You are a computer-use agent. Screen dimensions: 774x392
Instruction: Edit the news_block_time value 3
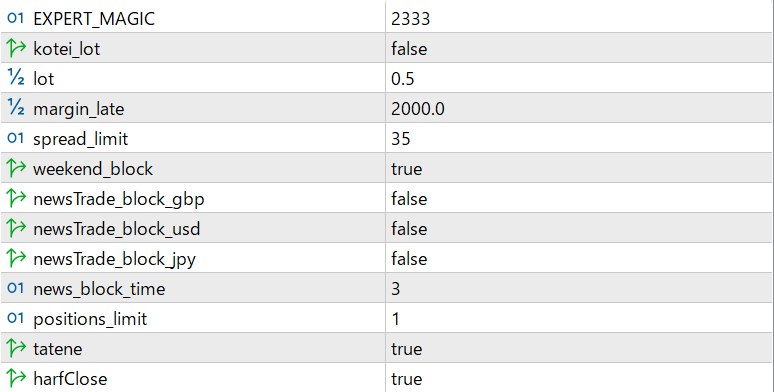click(x=579, y=288)
